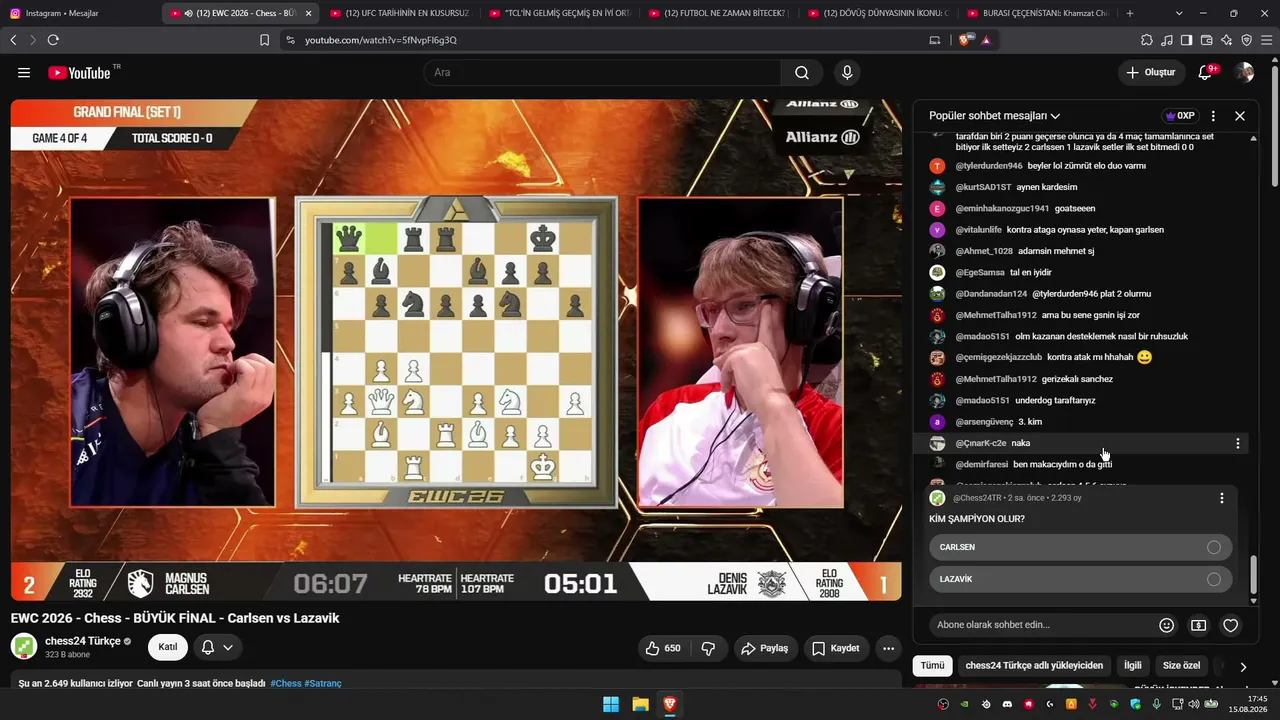Switch to the DÖVÜŞ DÜNYASININ İKONU tab
This screenshot has width=1280, height=720.
[x=879, y=13]
